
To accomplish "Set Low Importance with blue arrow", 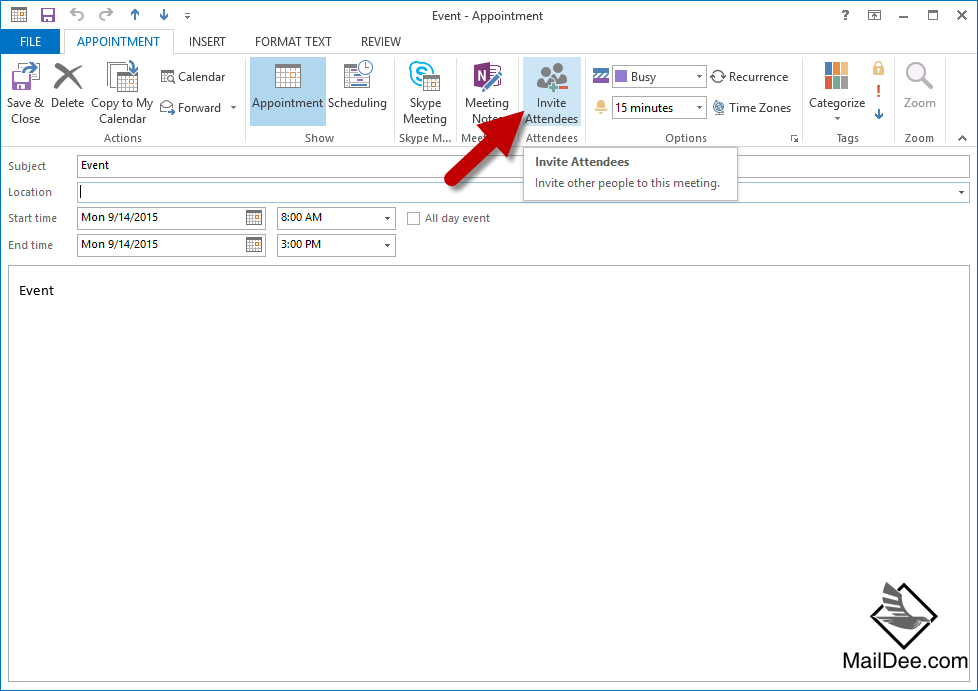I will [878, 114].
